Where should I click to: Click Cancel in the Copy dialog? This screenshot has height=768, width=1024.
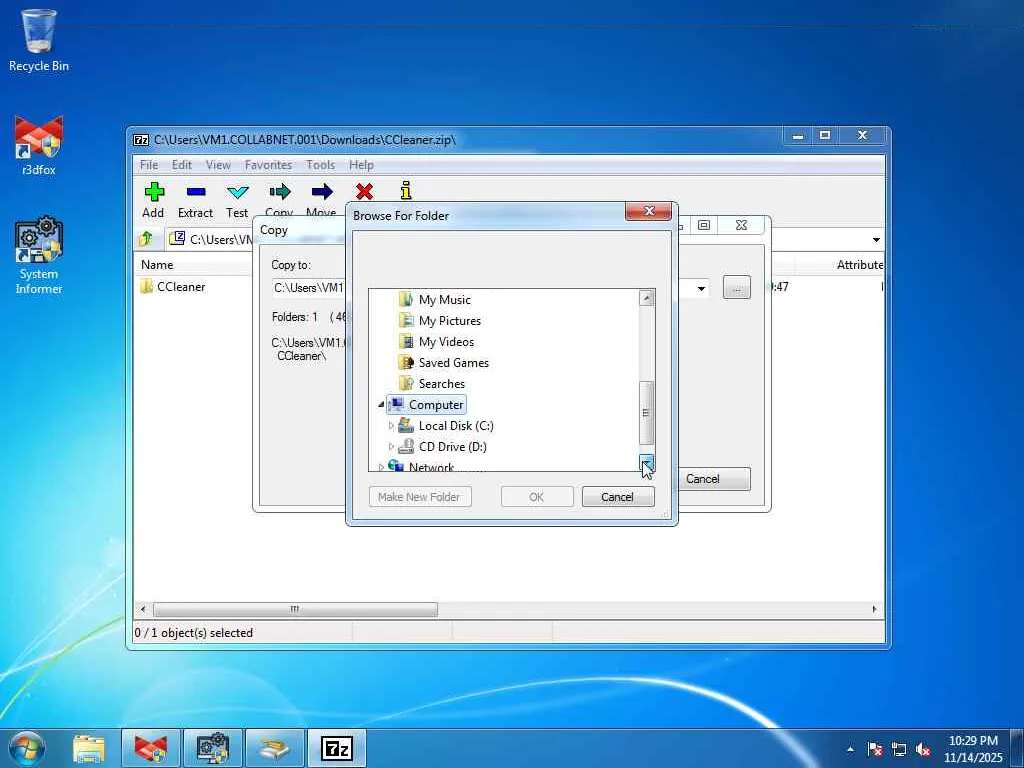click(x=714, y=479)
